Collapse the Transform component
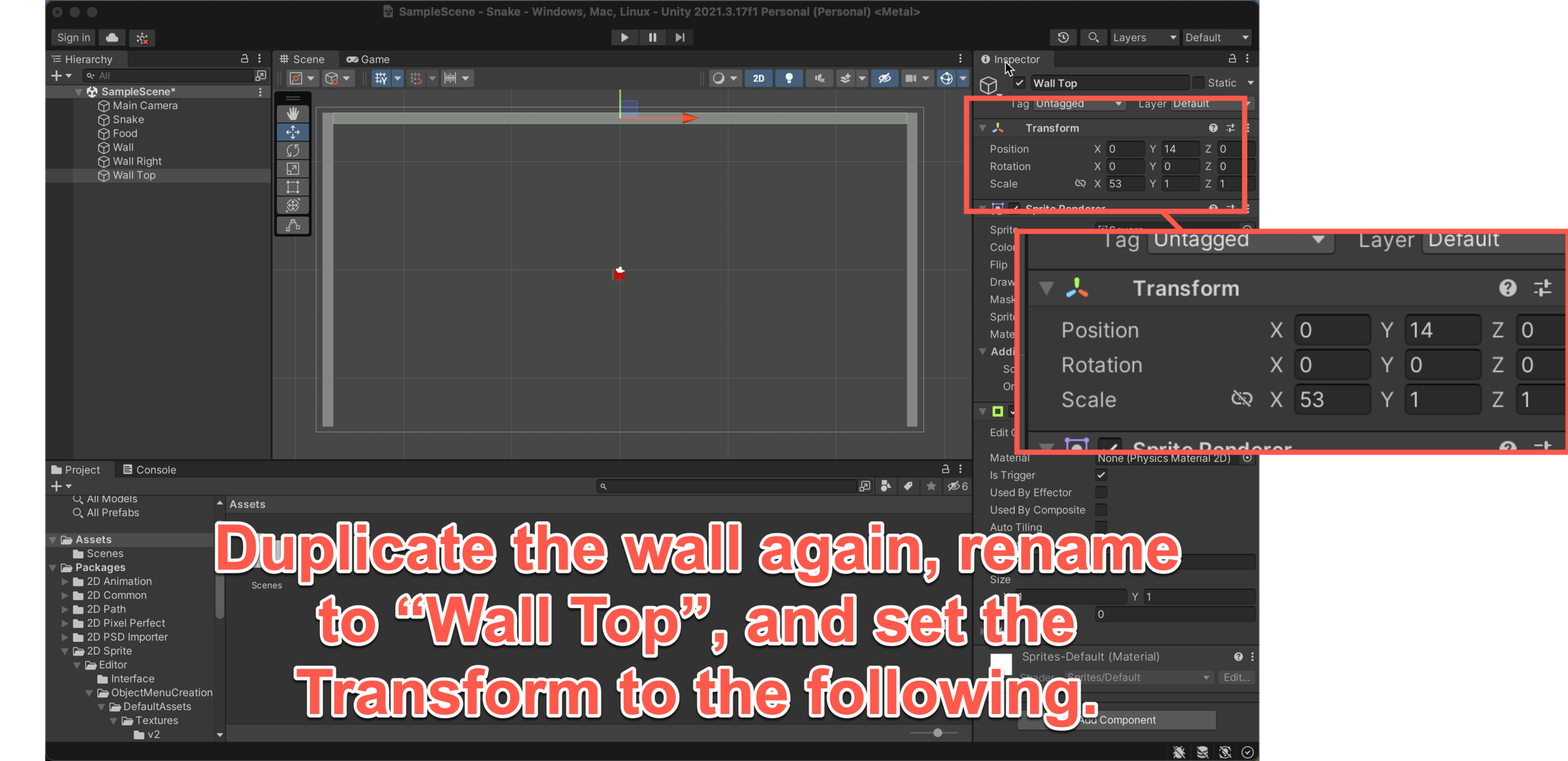The width and height of the screenshot is (1568, 761). (x=983, y=128)
